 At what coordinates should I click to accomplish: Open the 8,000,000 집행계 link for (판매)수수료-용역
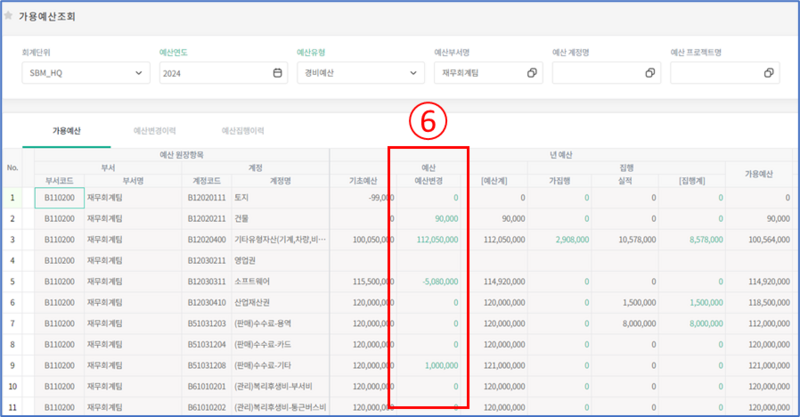click(x=706, y=324)
